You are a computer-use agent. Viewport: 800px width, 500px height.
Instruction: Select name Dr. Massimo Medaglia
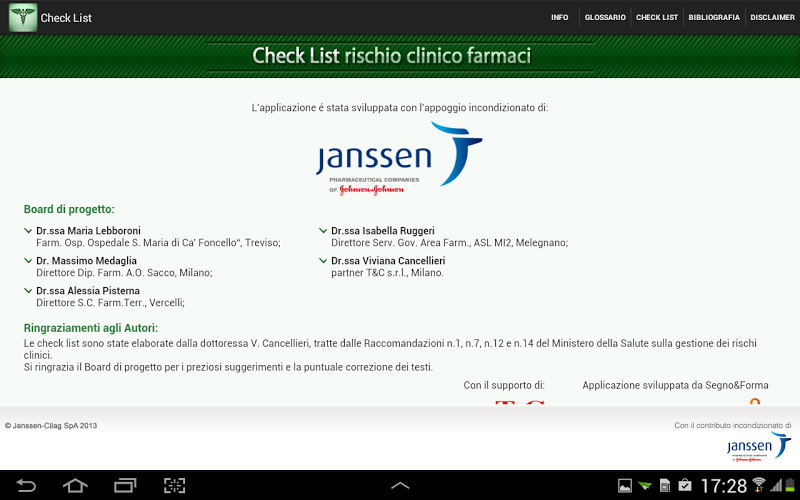[x=86, y=261]
